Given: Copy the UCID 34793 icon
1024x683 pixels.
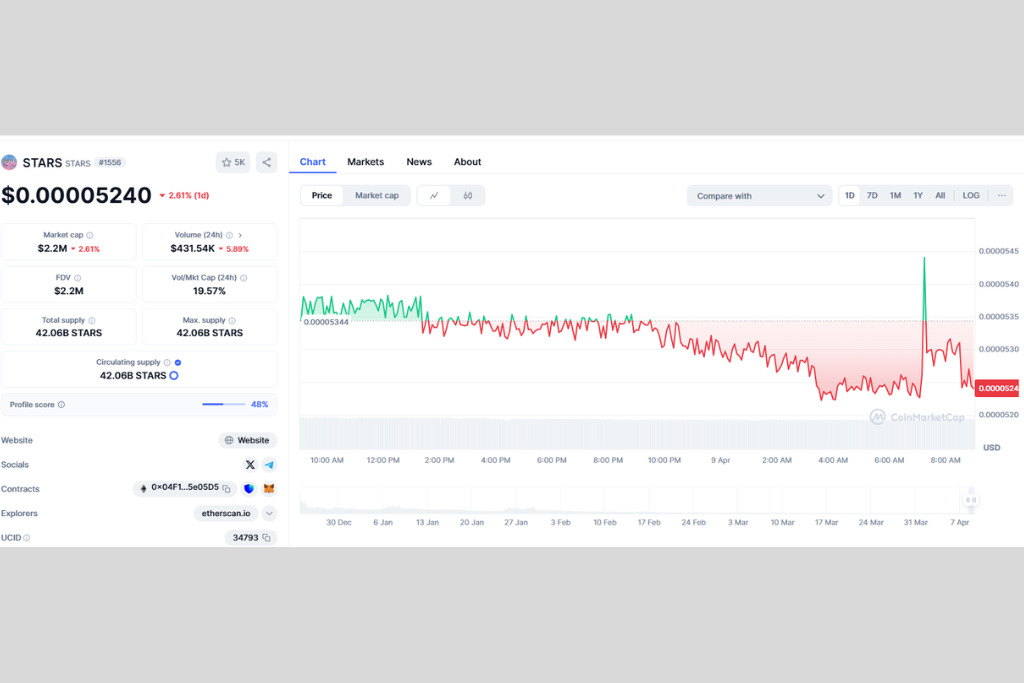Looking at the screenshot, I should click(x=266, y=538).
